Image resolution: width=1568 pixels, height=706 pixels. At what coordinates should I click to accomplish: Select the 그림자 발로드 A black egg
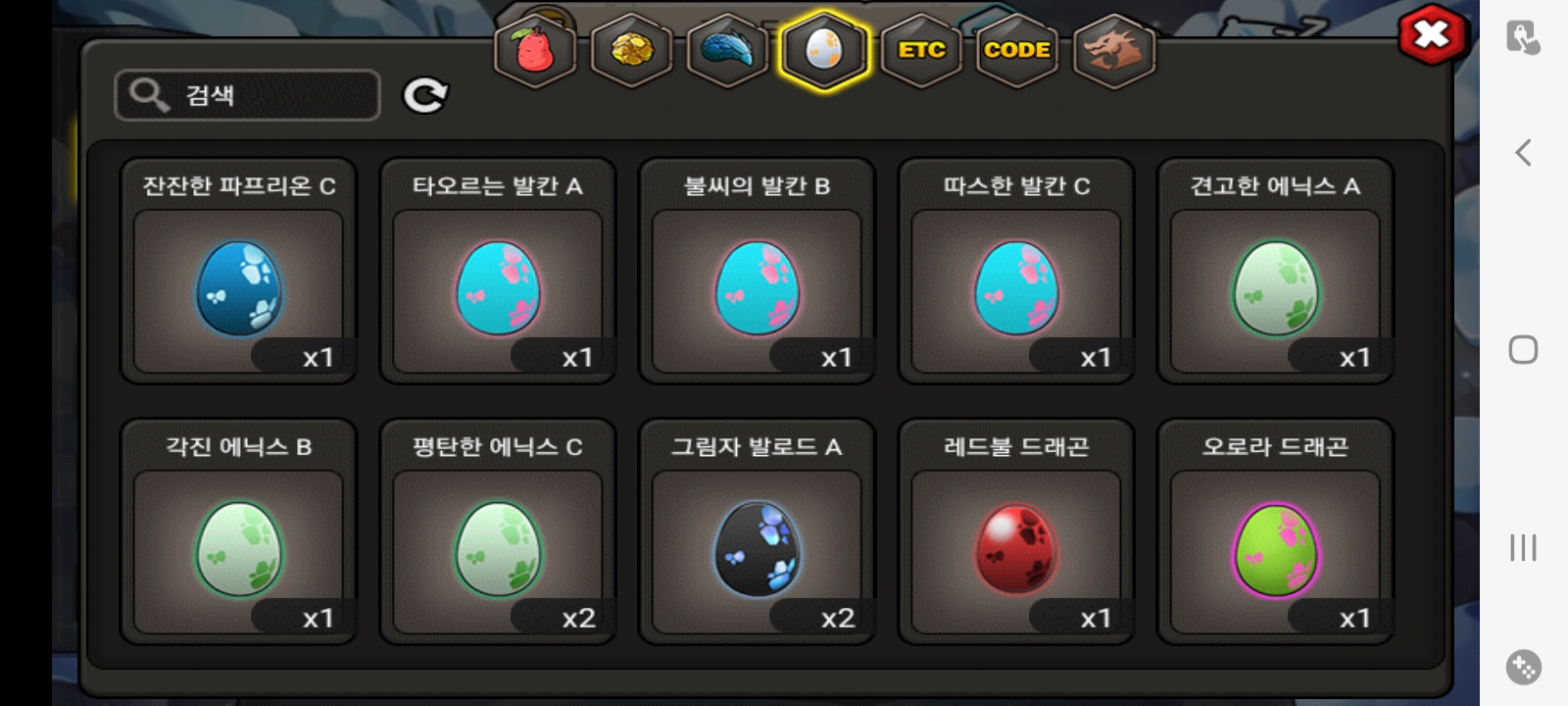tap(757, 532)
